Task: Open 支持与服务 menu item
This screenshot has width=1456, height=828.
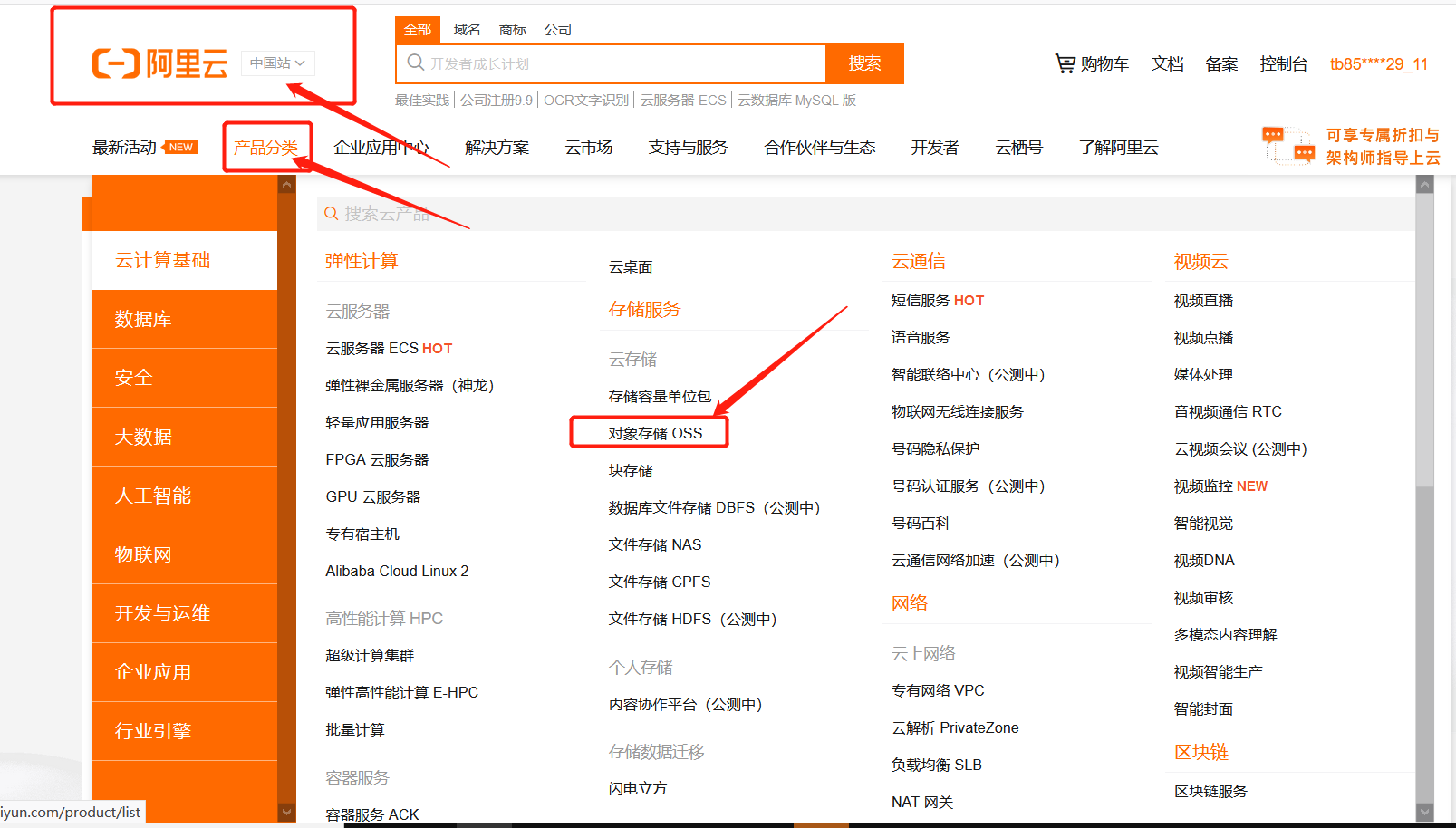Action: pos(689,148)
